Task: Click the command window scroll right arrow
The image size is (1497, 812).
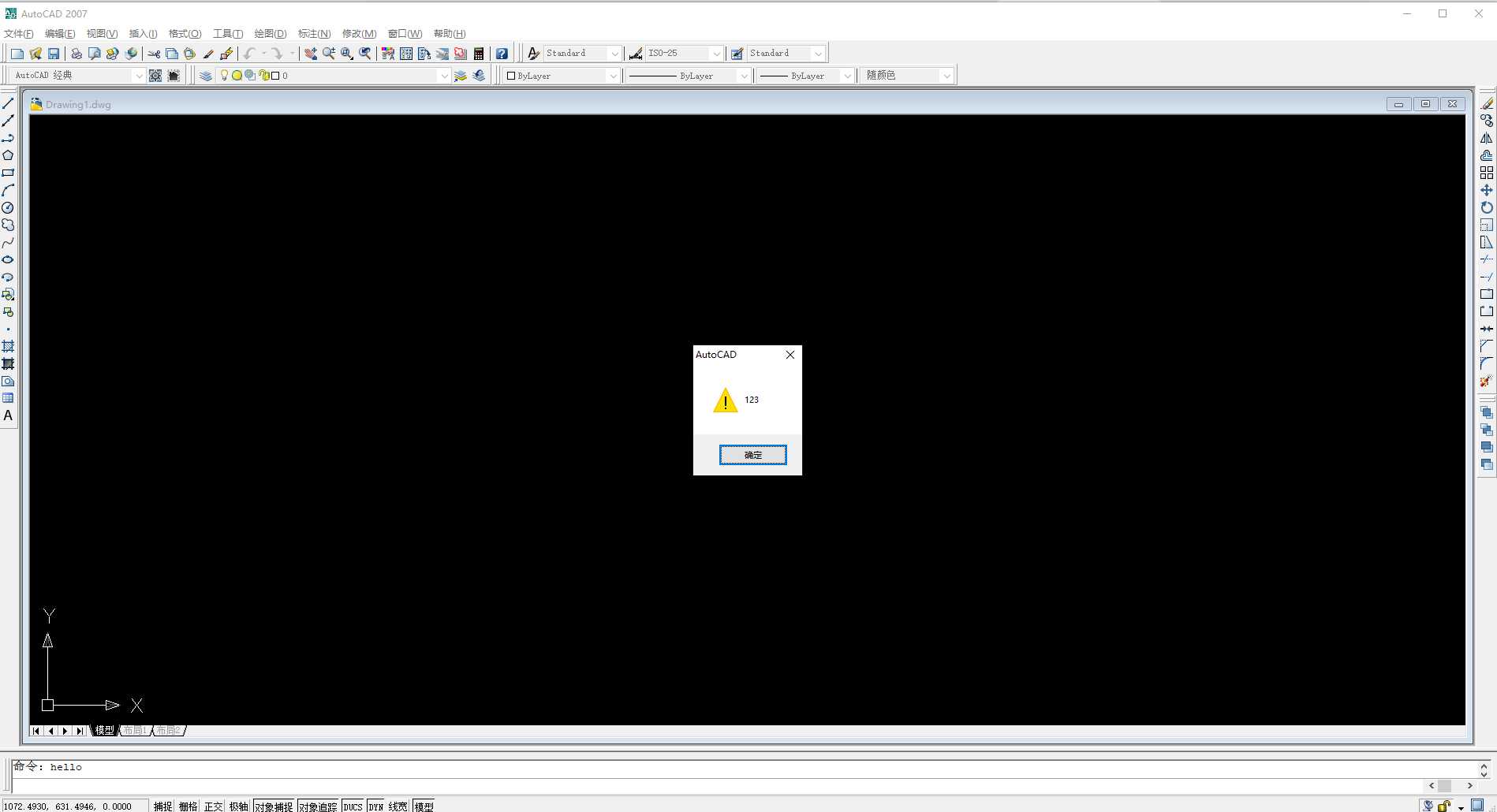Action: tap(1469, 785)
